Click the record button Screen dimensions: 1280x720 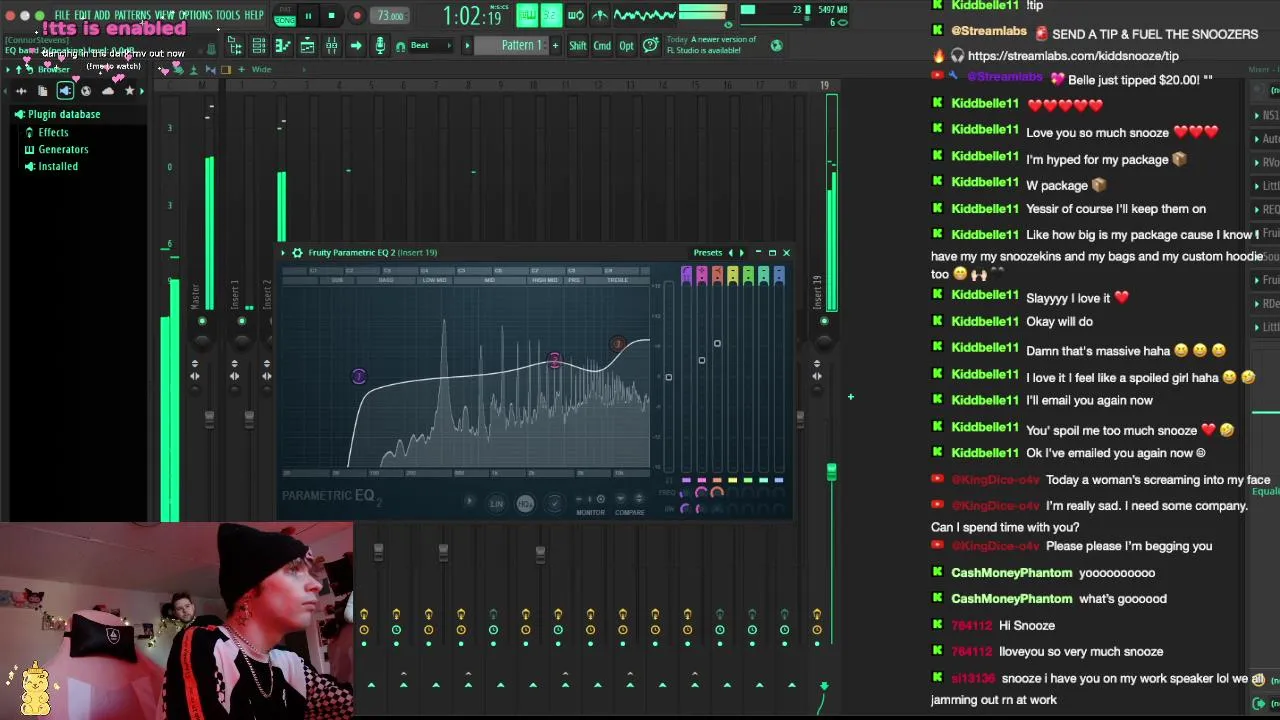(356, 15)
